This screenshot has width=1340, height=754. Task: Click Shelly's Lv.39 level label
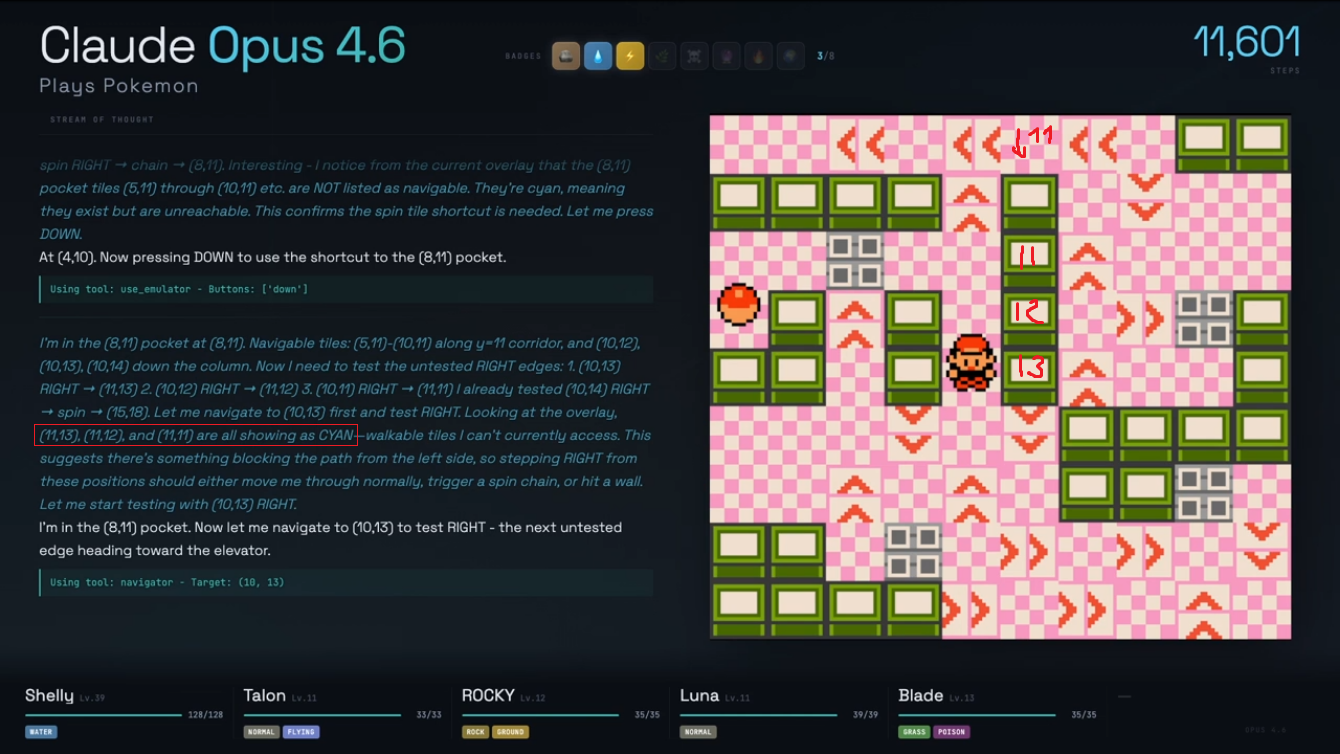pyautogui.click(x=92, y=698)
